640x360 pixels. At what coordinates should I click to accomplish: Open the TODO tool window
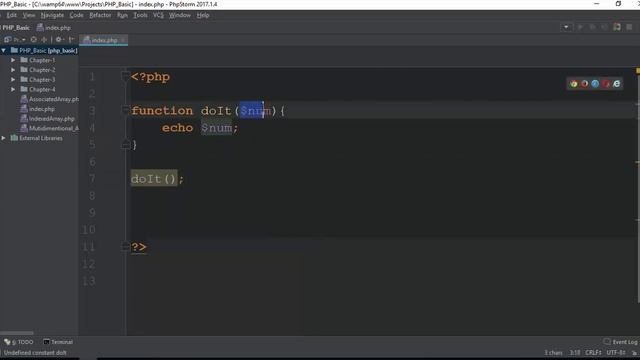[x=19, y=342]
